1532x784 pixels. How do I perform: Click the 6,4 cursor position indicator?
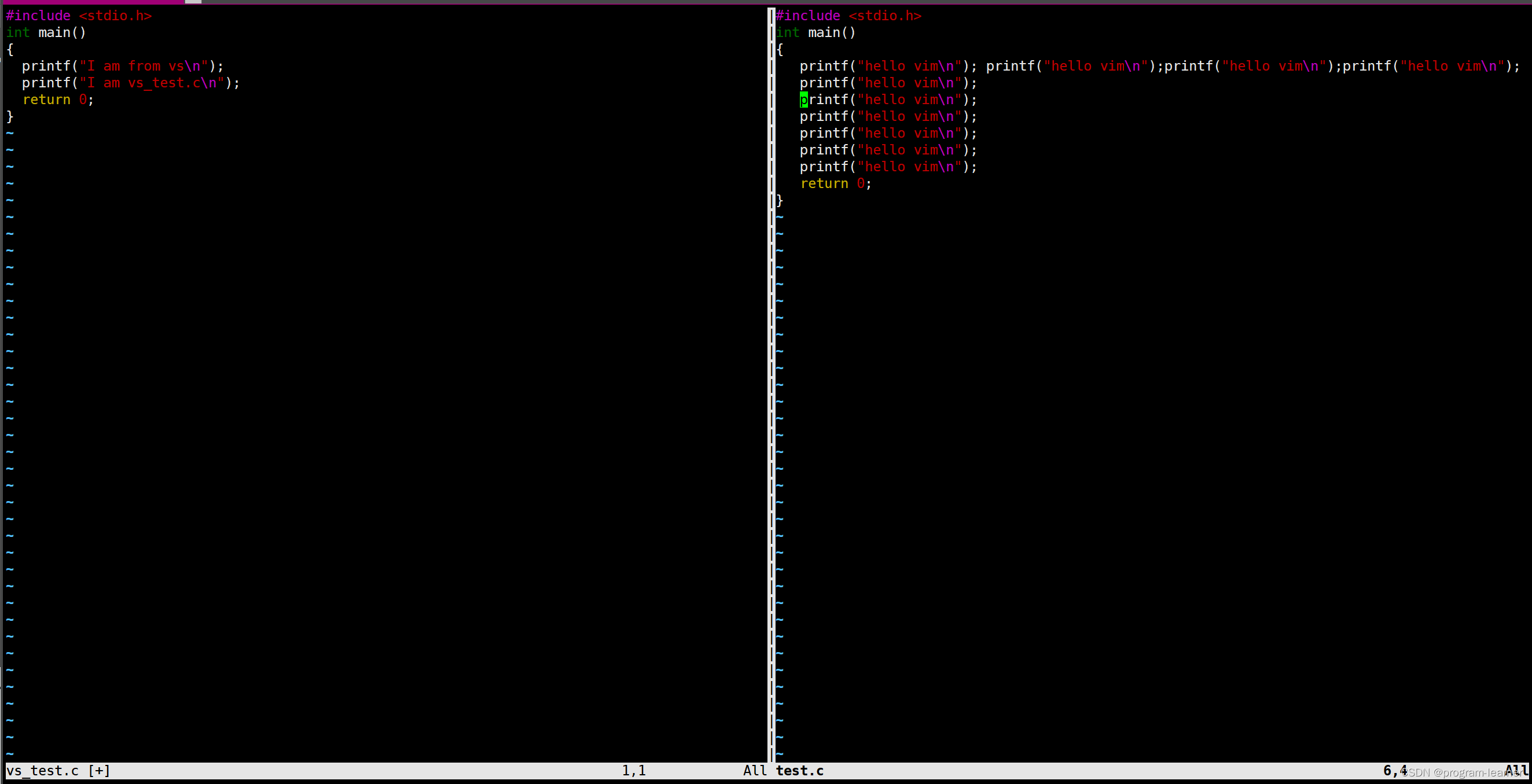pyautogui.click(x=1394, y=770)
